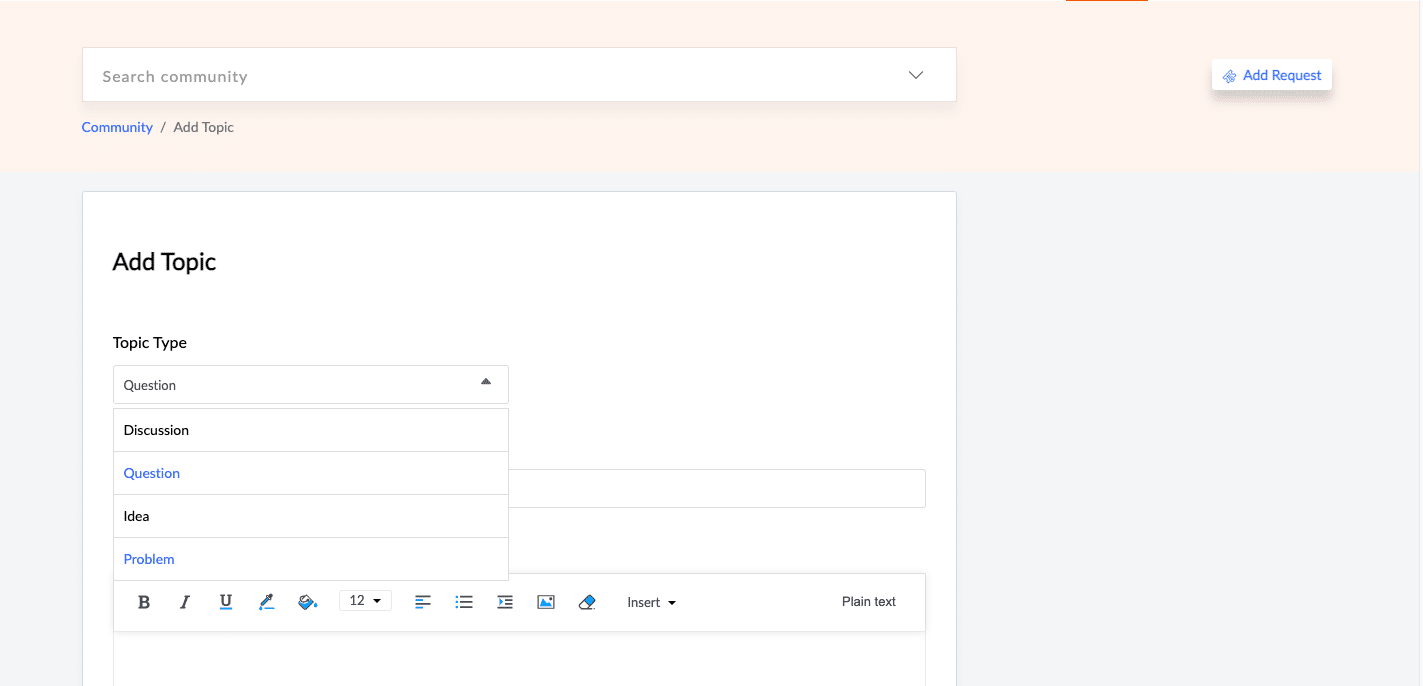The height and width of the screenshot is (686, 1423).
Task: Expand the search box chevron
Action: point(916,75)
